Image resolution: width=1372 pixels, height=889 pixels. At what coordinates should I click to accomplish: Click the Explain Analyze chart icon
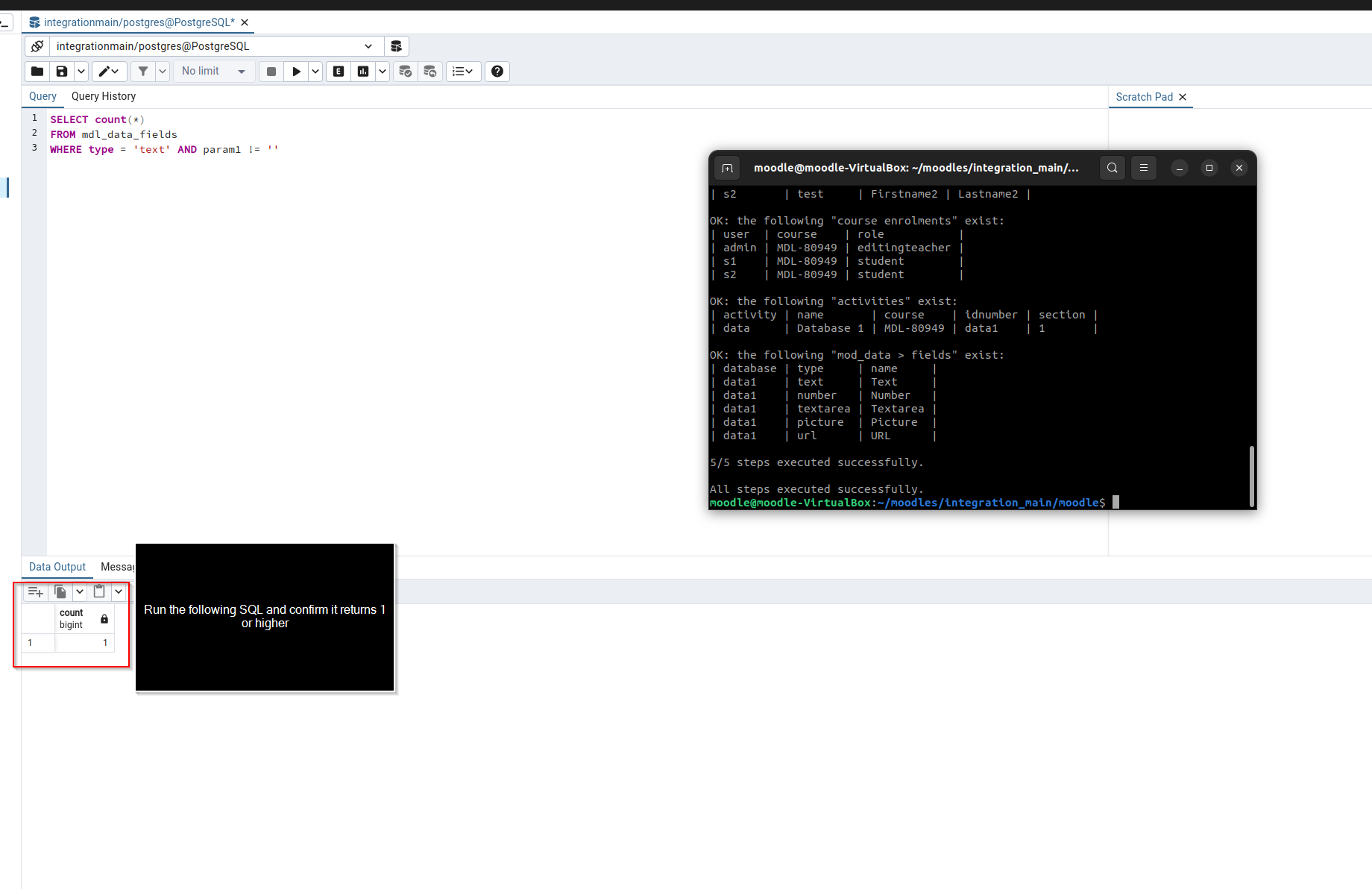click(363, 72)
